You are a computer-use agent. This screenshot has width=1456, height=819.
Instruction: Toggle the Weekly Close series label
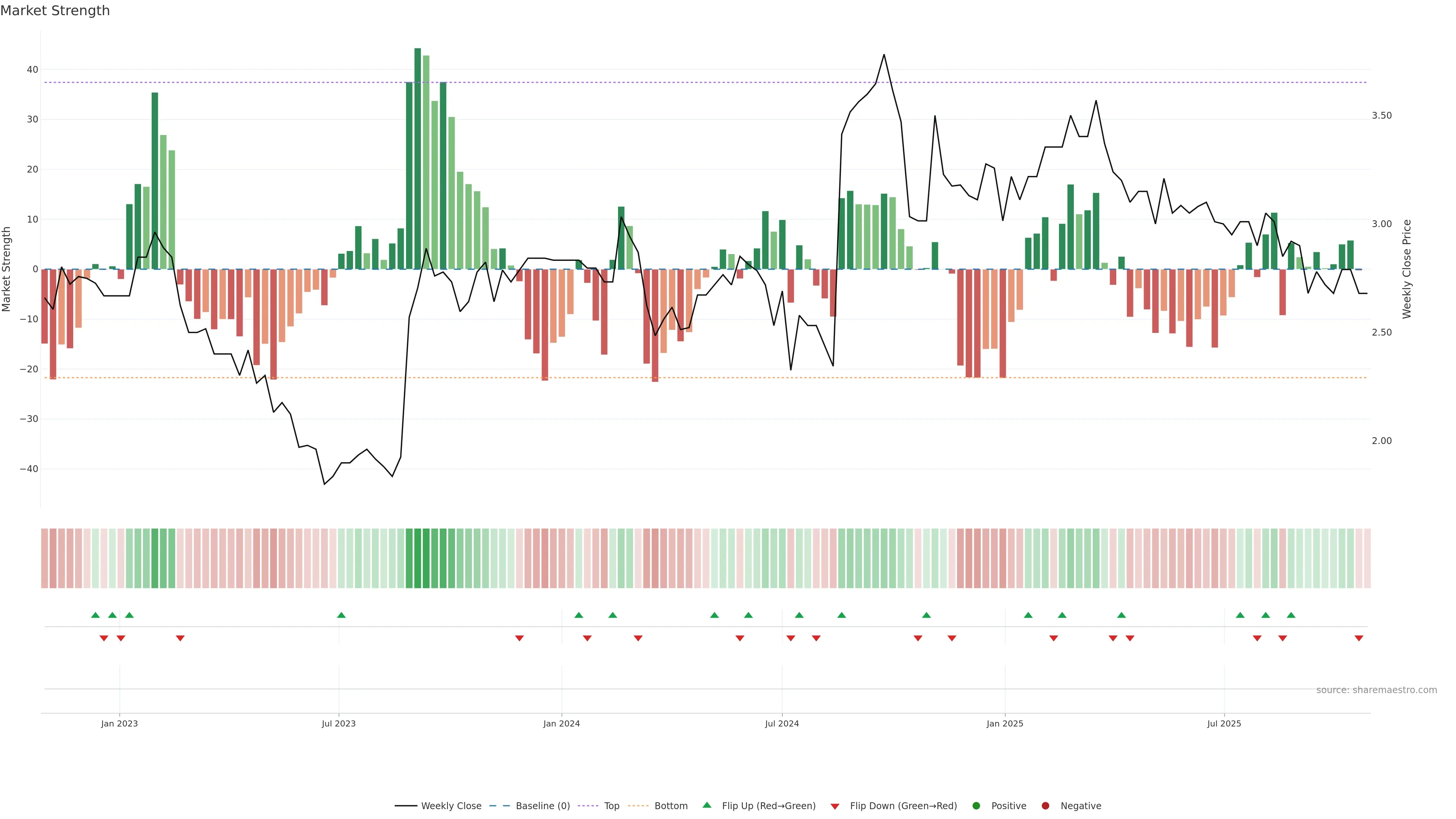pos(451,805)
